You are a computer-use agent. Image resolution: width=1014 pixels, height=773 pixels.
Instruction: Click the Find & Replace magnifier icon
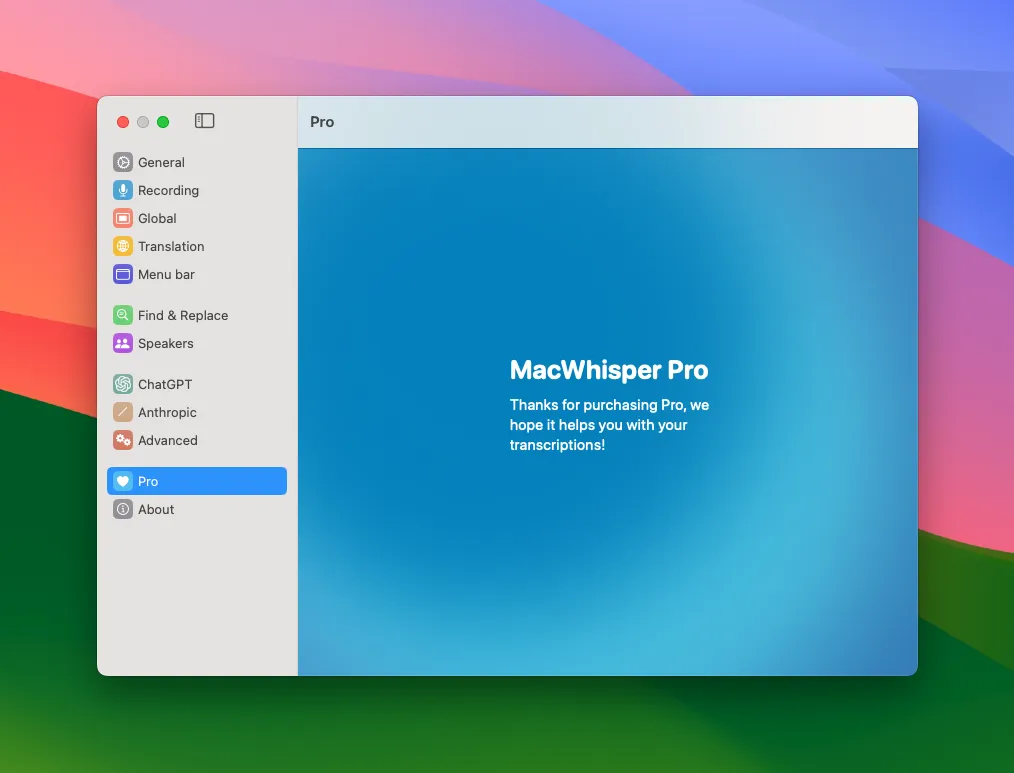[122, 314]
